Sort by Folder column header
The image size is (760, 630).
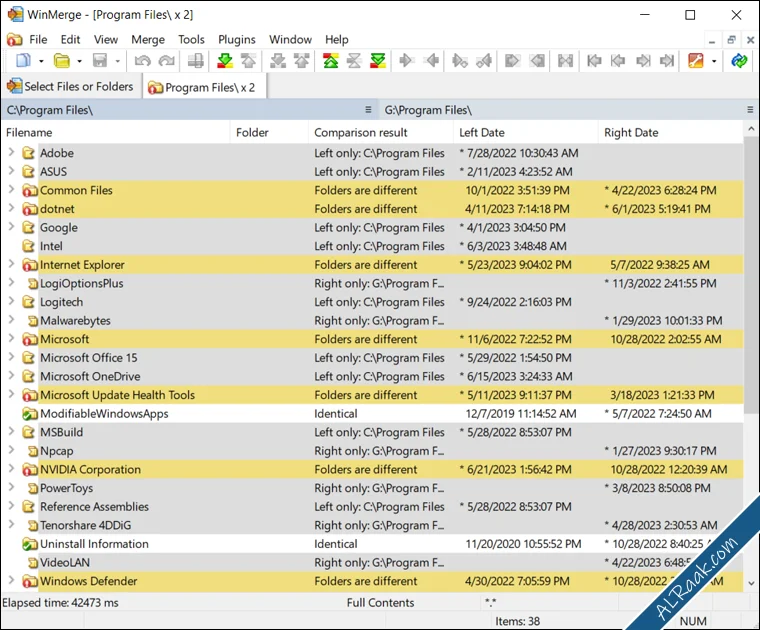tap(269, 132)
